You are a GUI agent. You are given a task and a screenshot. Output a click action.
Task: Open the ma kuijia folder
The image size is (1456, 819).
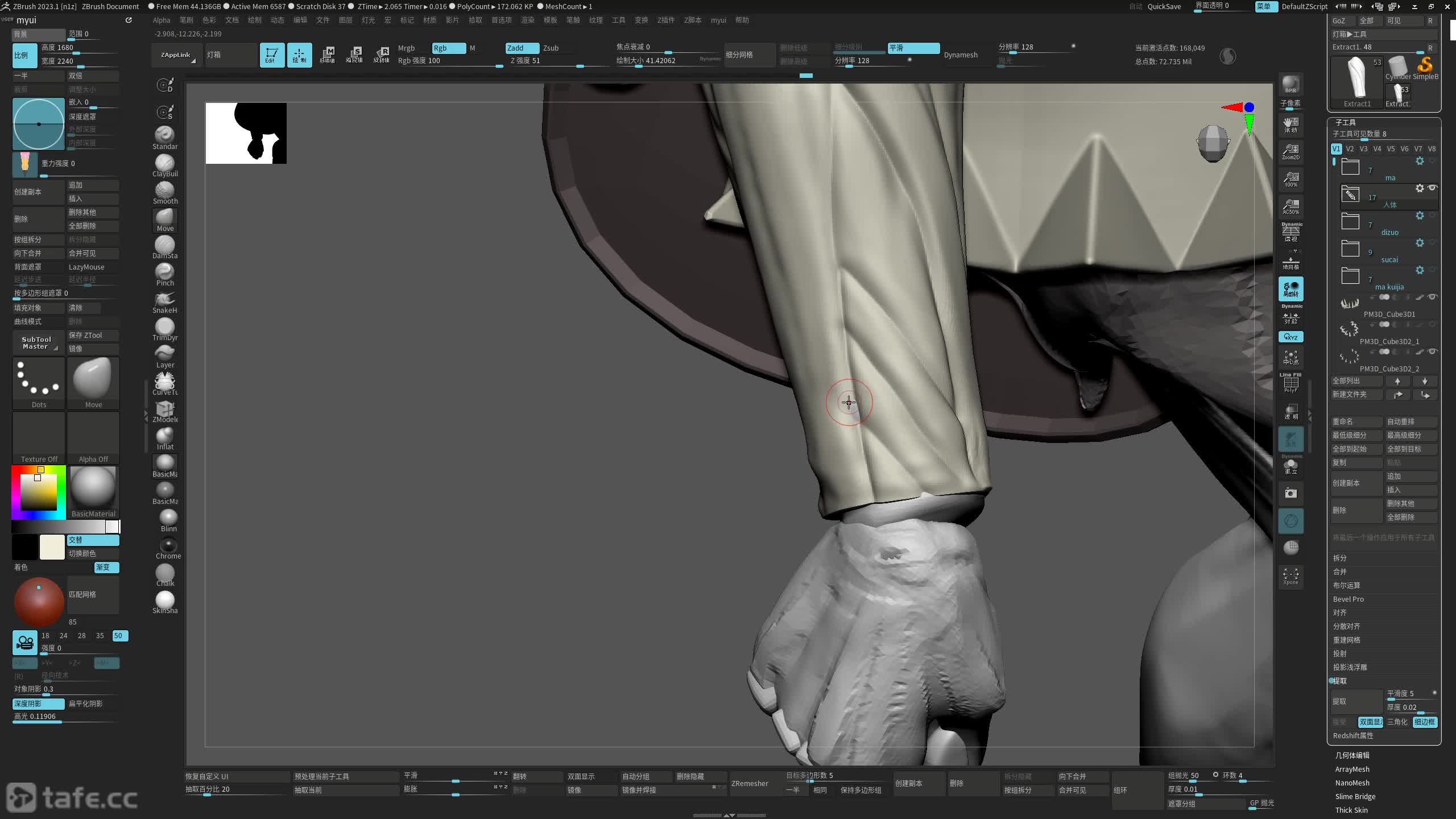click(x=1350, y=276)
